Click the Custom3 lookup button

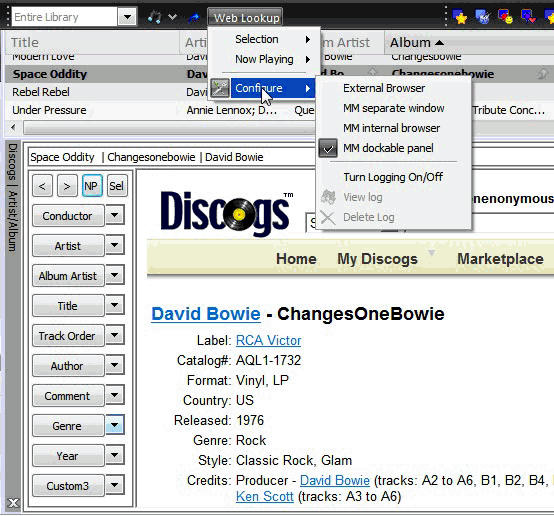[68, 486]
